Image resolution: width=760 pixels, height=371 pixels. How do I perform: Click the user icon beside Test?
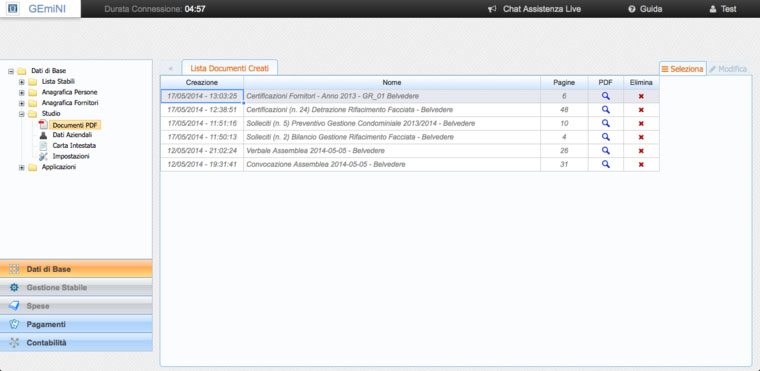point(712,9)
